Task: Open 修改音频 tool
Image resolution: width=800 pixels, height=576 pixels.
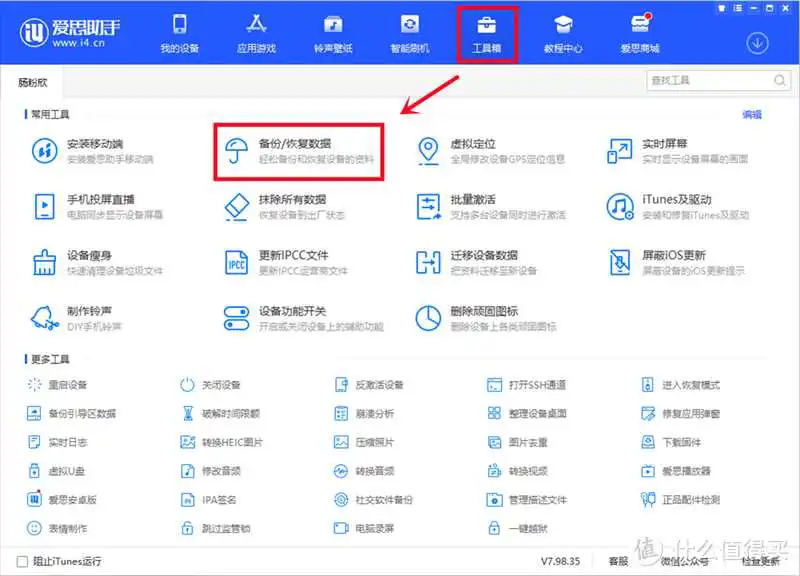Action: point(210,471)
